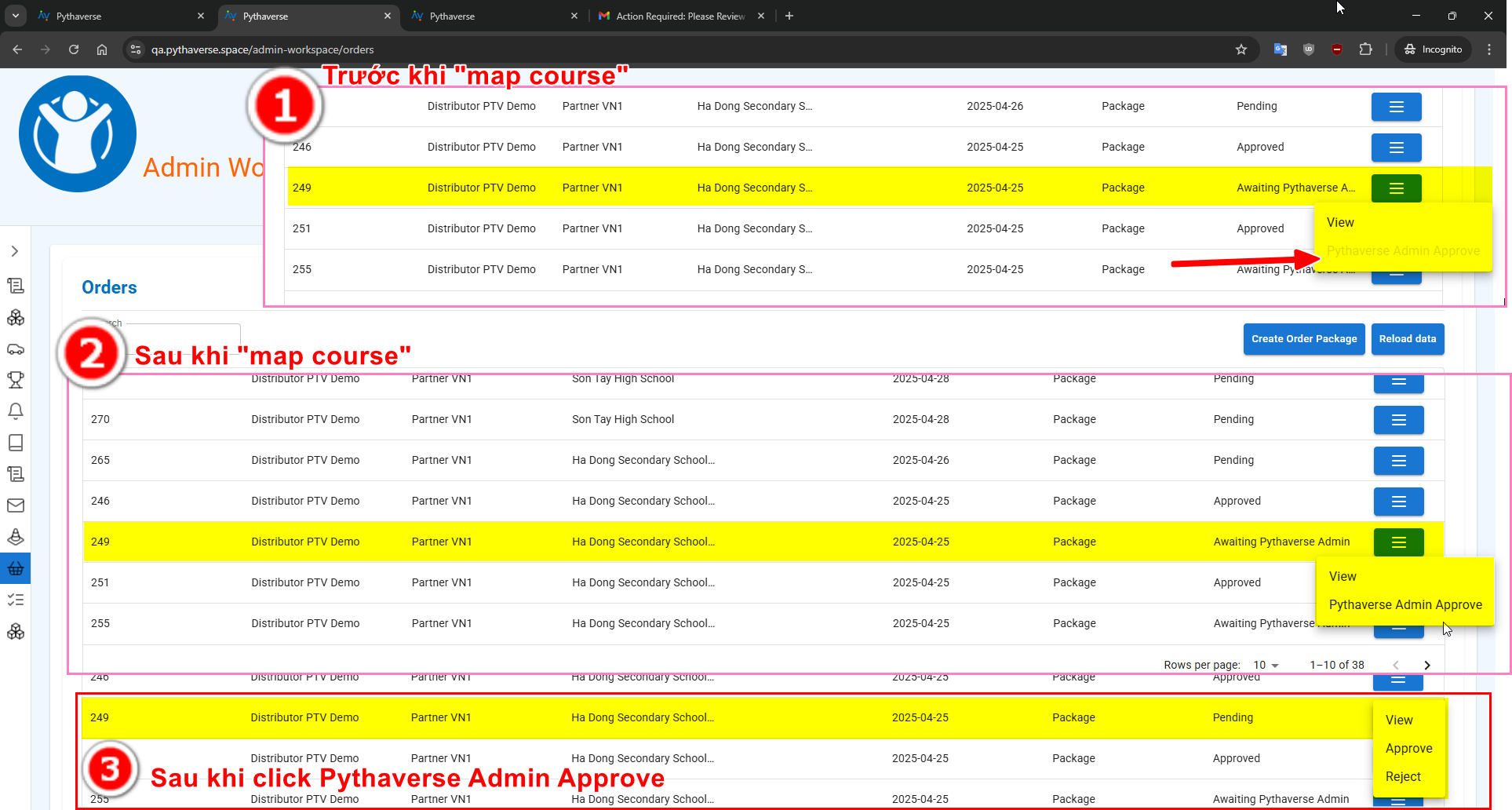Viewport: 1512px width, 810px height.
Task: Open the Chrome three-dot menu
Action: tap(1489, 49)
